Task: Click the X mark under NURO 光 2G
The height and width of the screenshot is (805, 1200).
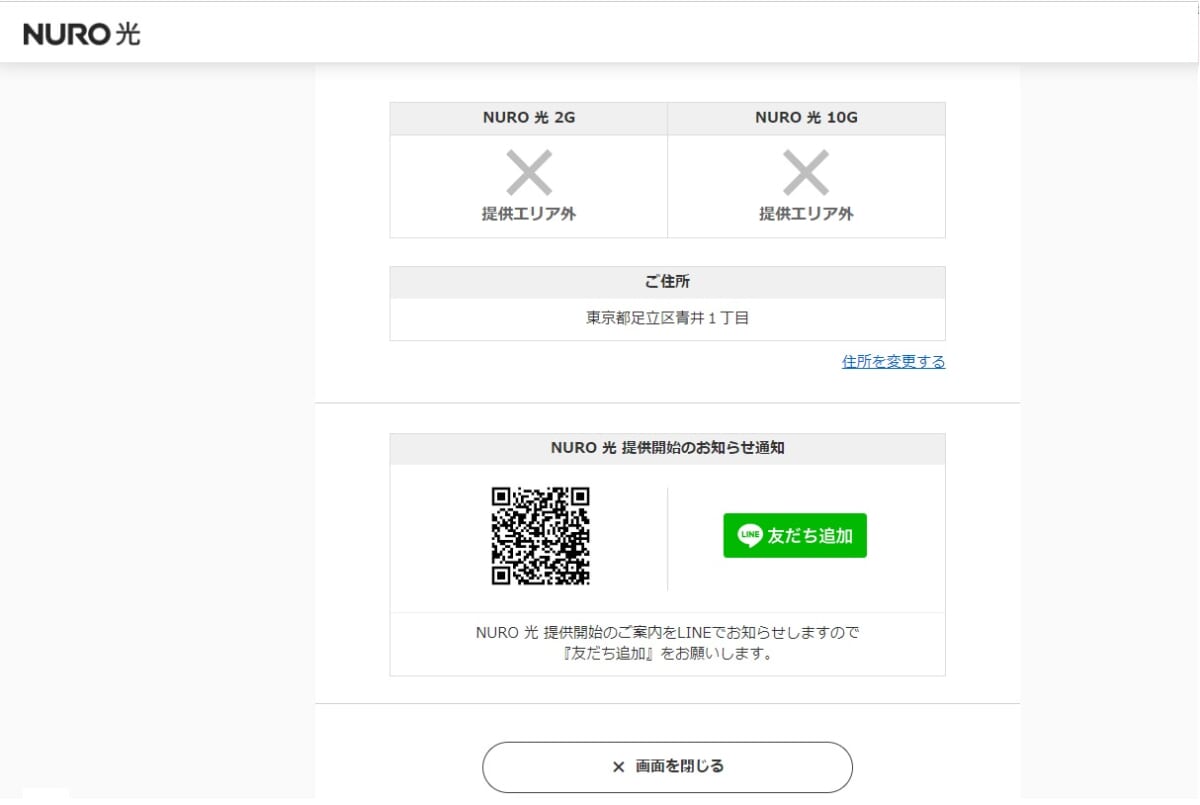Action: [x=529, y=173]
